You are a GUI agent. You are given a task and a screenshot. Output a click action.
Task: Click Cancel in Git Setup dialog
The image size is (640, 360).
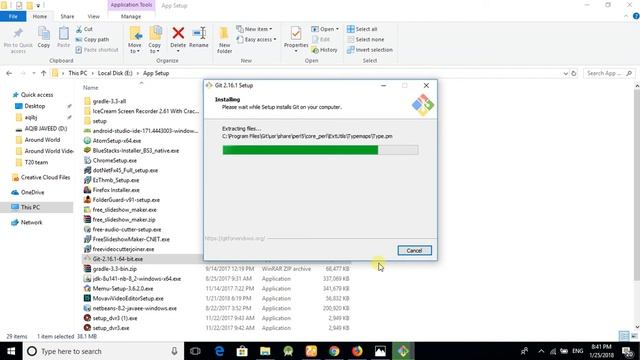coord(414,251)
